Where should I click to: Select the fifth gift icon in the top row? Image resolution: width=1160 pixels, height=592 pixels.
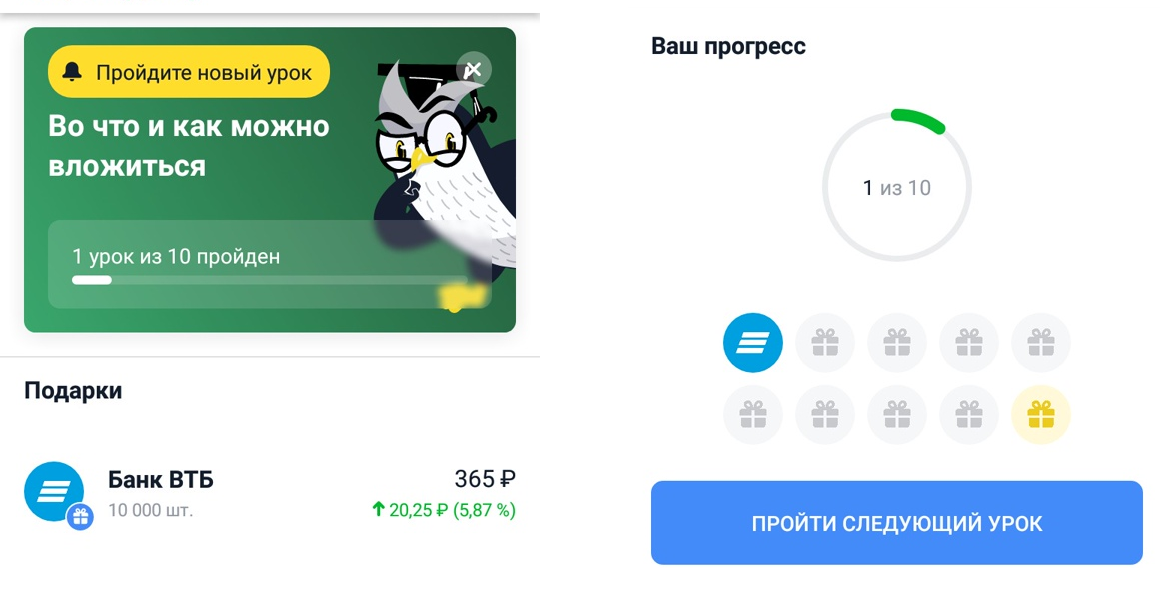pyautogui.click(x=1040, y=343)
